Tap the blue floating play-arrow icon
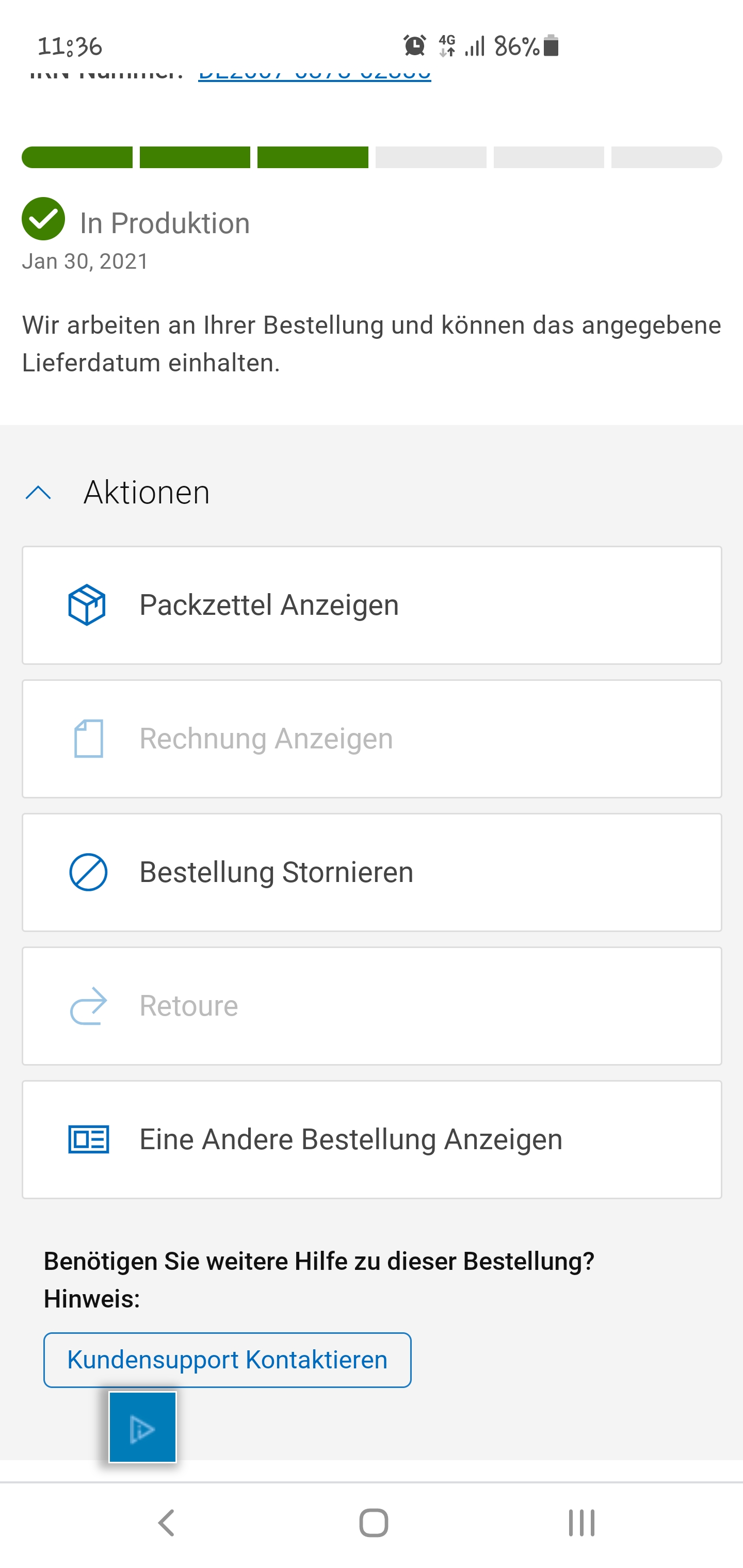 (x=142, y=1427)
